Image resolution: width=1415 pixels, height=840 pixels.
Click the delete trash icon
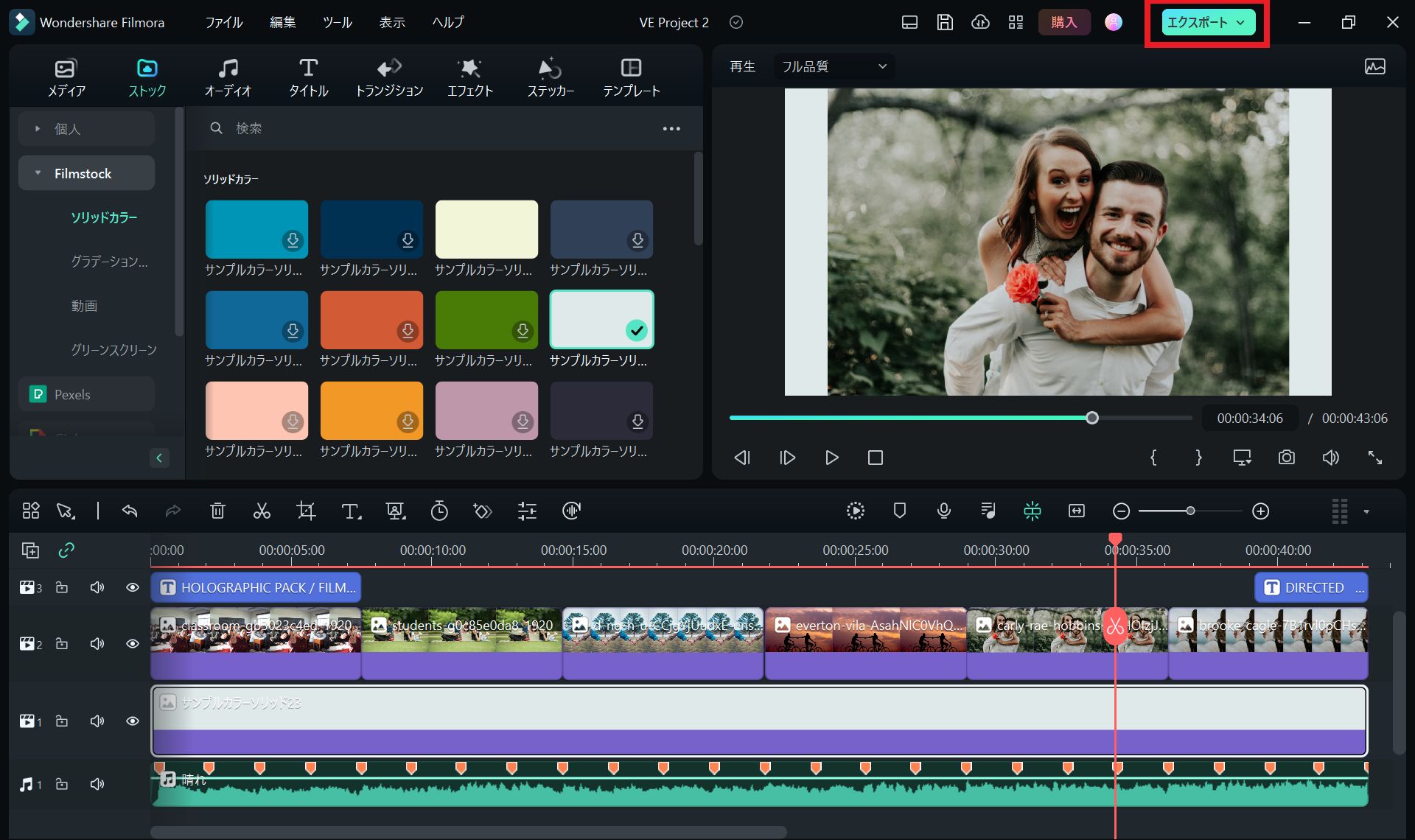click(217, 511)
